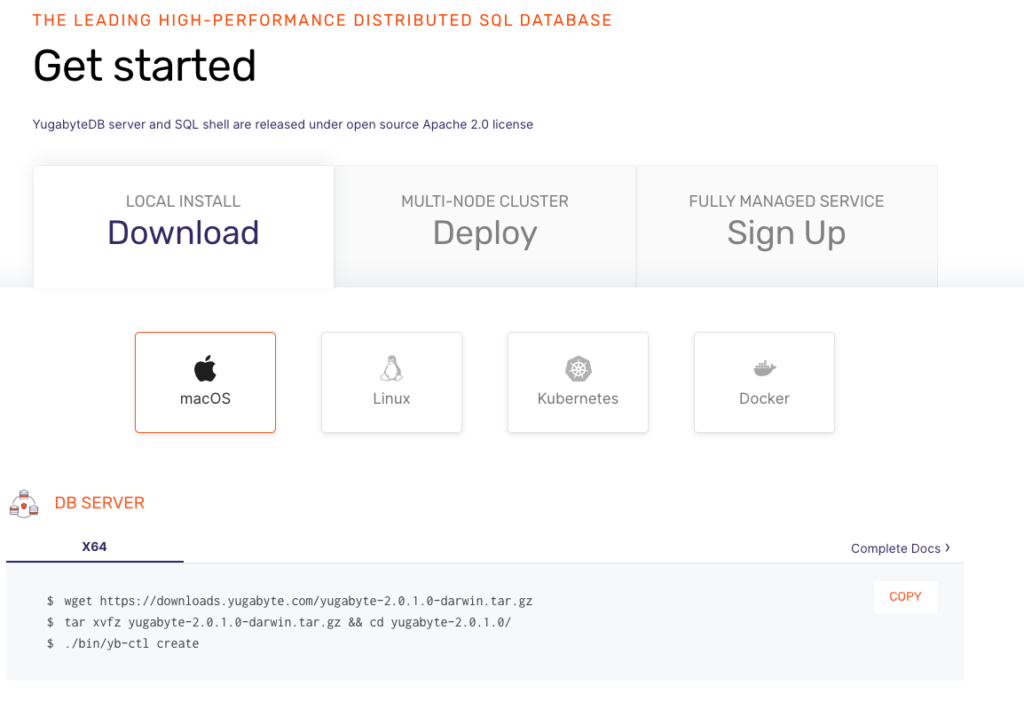
Task: Choose the Linux platform card
Action: click(391, 382)
